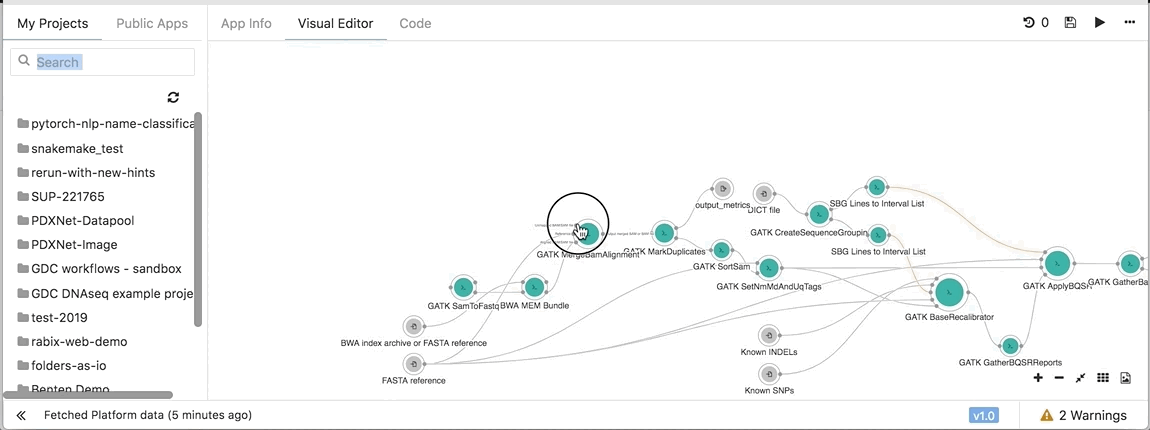Open the Code tab
This screenshot has width=1150, height=430.
[415, 23]
